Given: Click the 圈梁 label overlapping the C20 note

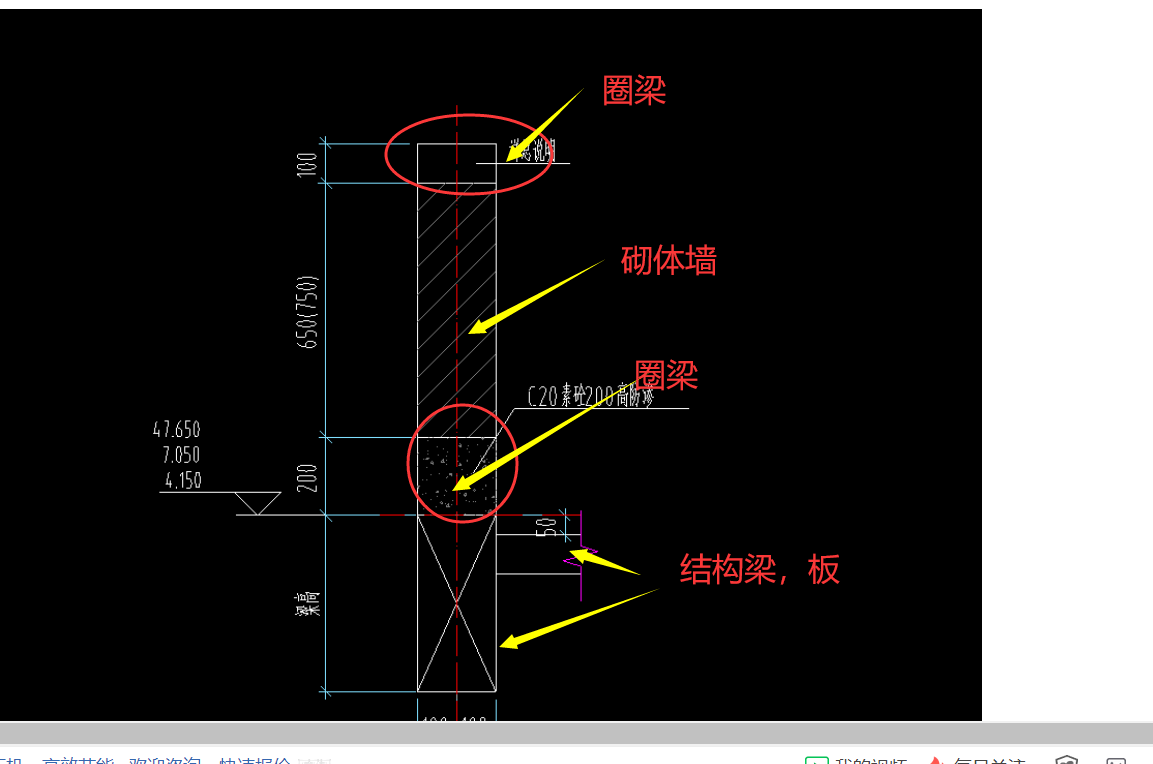Looking at the screenshot, I should pyautogui.click(x=665, y=375).
